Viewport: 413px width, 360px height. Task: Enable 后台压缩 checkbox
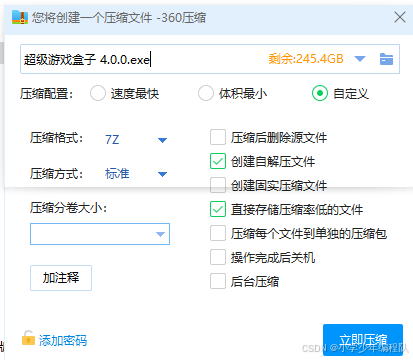point(218,281)
